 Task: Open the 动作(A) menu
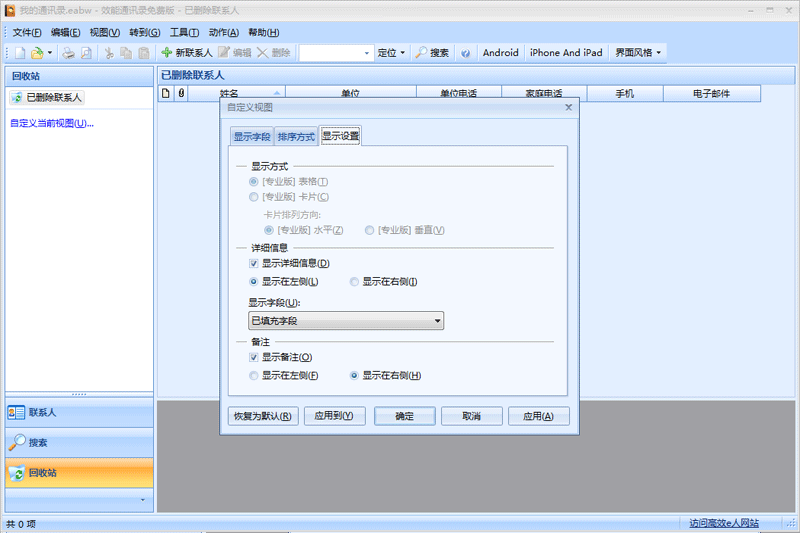point(223,33)
